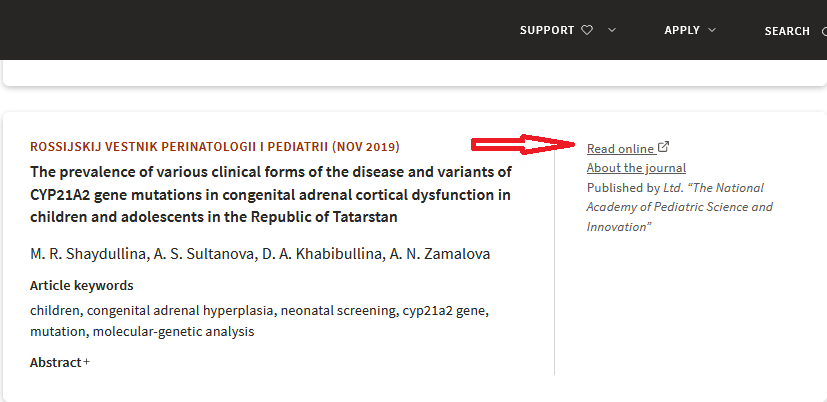Click the search magnifier icon
The width and height of the screenshot is (827, 402).
(x=823, y=31)
